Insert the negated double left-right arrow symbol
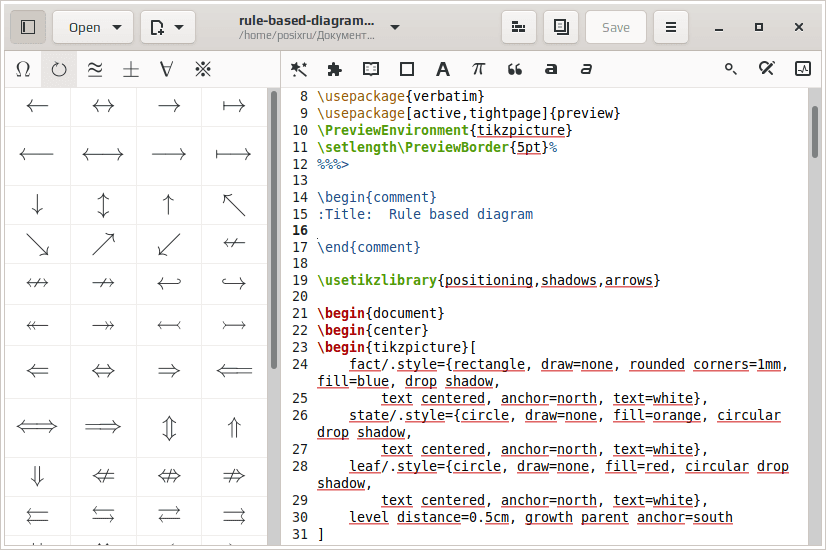This screenshot has height=550, width=826. click(169, 476)
